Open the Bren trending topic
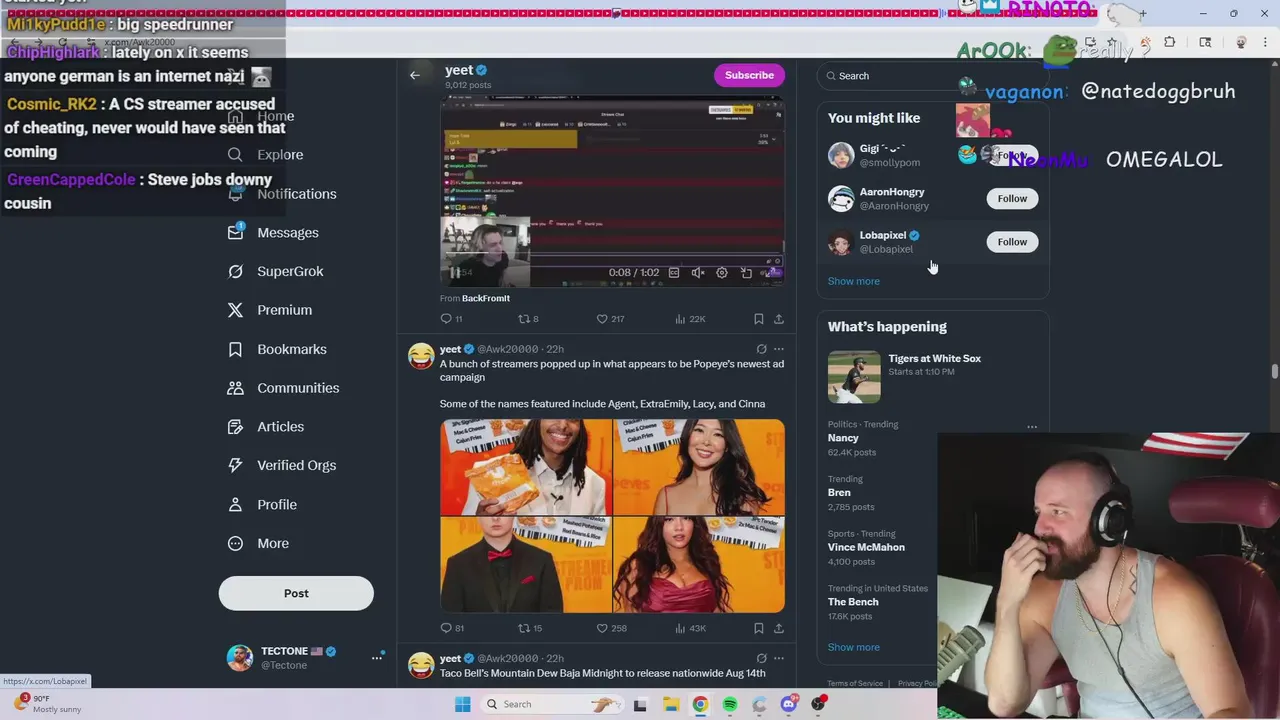The width and height of the screenshot is (1280, 720). pos(839,492)
